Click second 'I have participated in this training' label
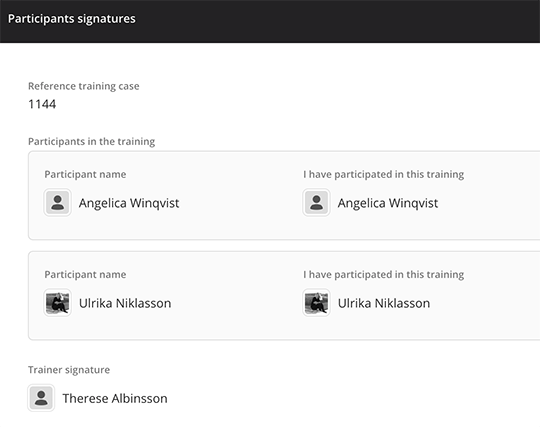 (384, 274)
